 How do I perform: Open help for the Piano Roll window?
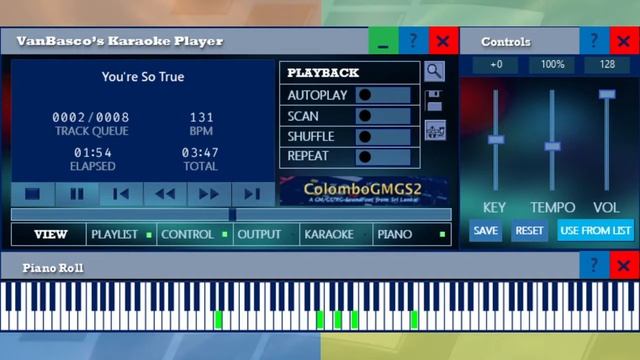point(594,265)
